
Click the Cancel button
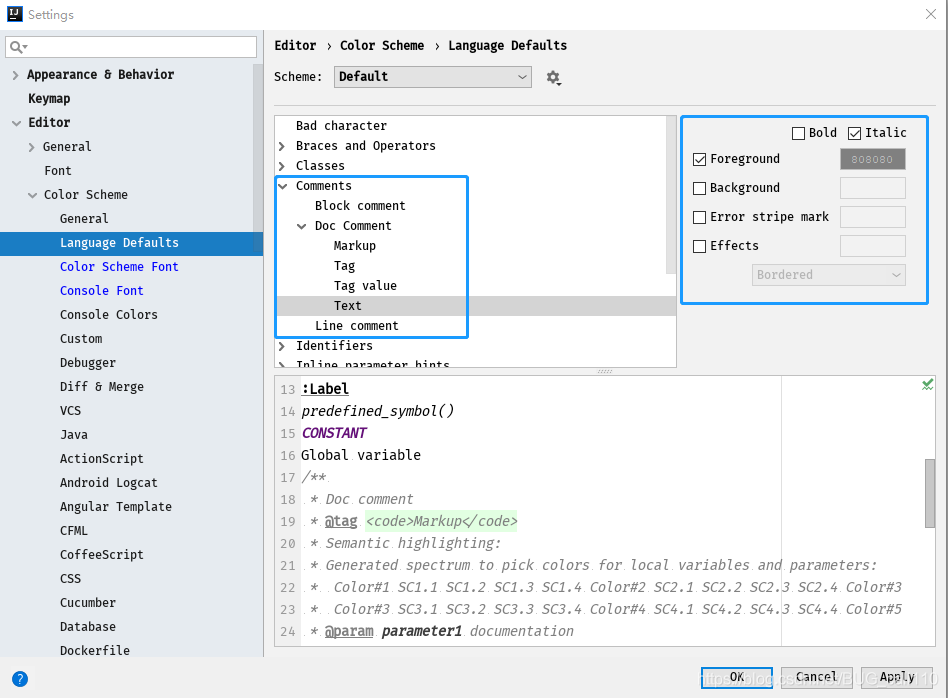(x=816, y=677)
